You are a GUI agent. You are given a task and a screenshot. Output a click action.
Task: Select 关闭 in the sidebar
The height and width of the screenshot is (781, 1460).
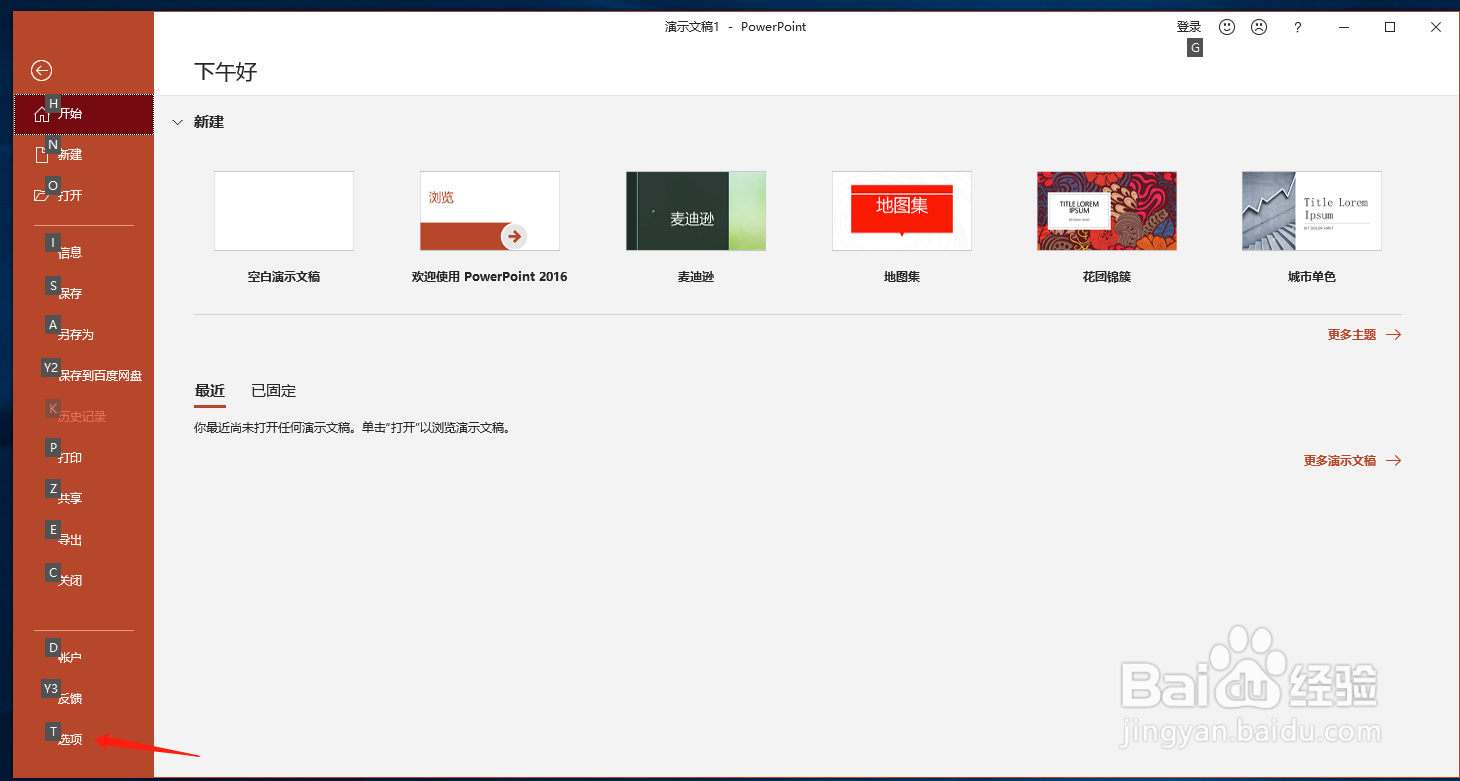coord(84,581)
